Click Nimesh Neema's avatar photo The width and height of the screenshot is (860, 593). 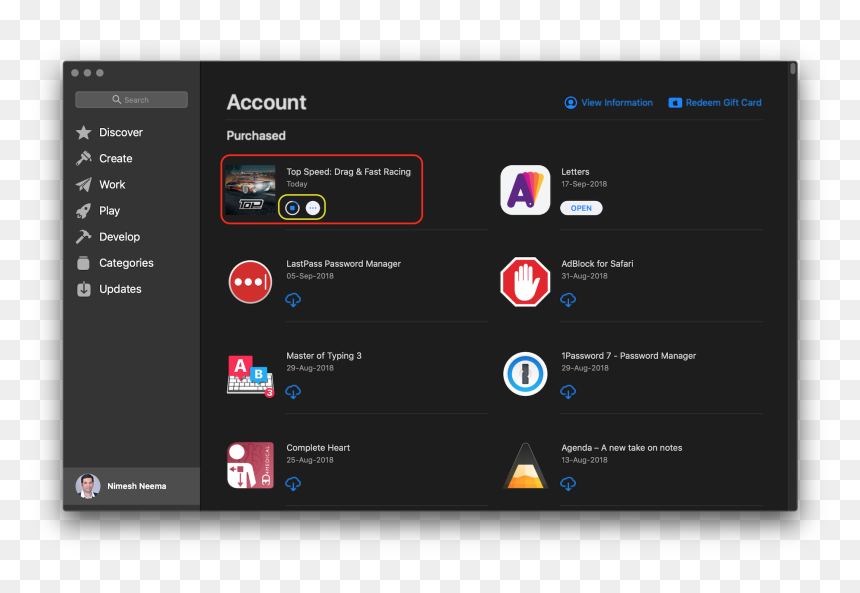(x=88, y=486)
